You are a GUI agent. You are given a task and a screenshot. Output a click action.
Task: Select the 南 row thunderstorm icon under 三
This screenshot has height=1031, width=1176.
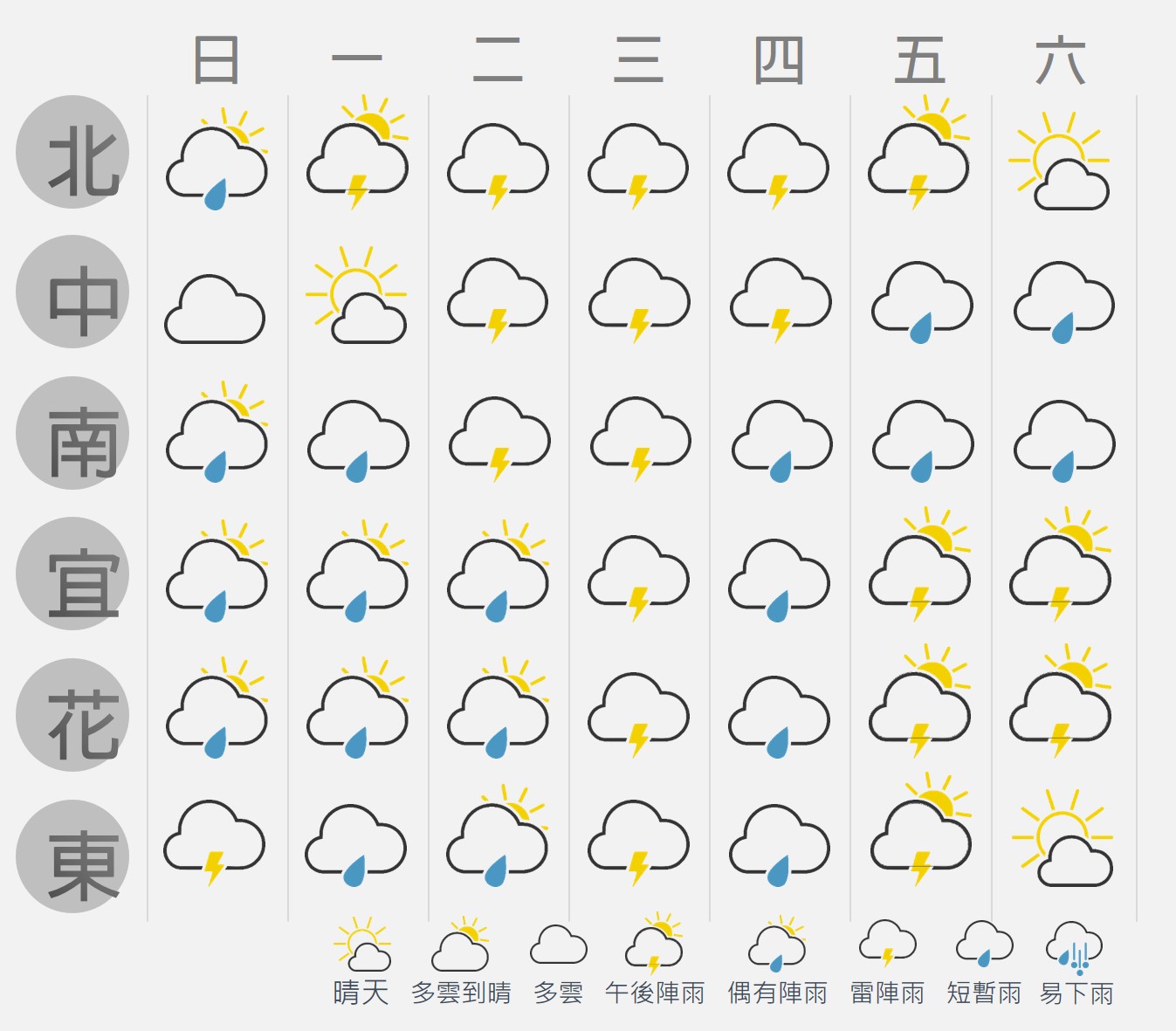[x=641, y=439]
